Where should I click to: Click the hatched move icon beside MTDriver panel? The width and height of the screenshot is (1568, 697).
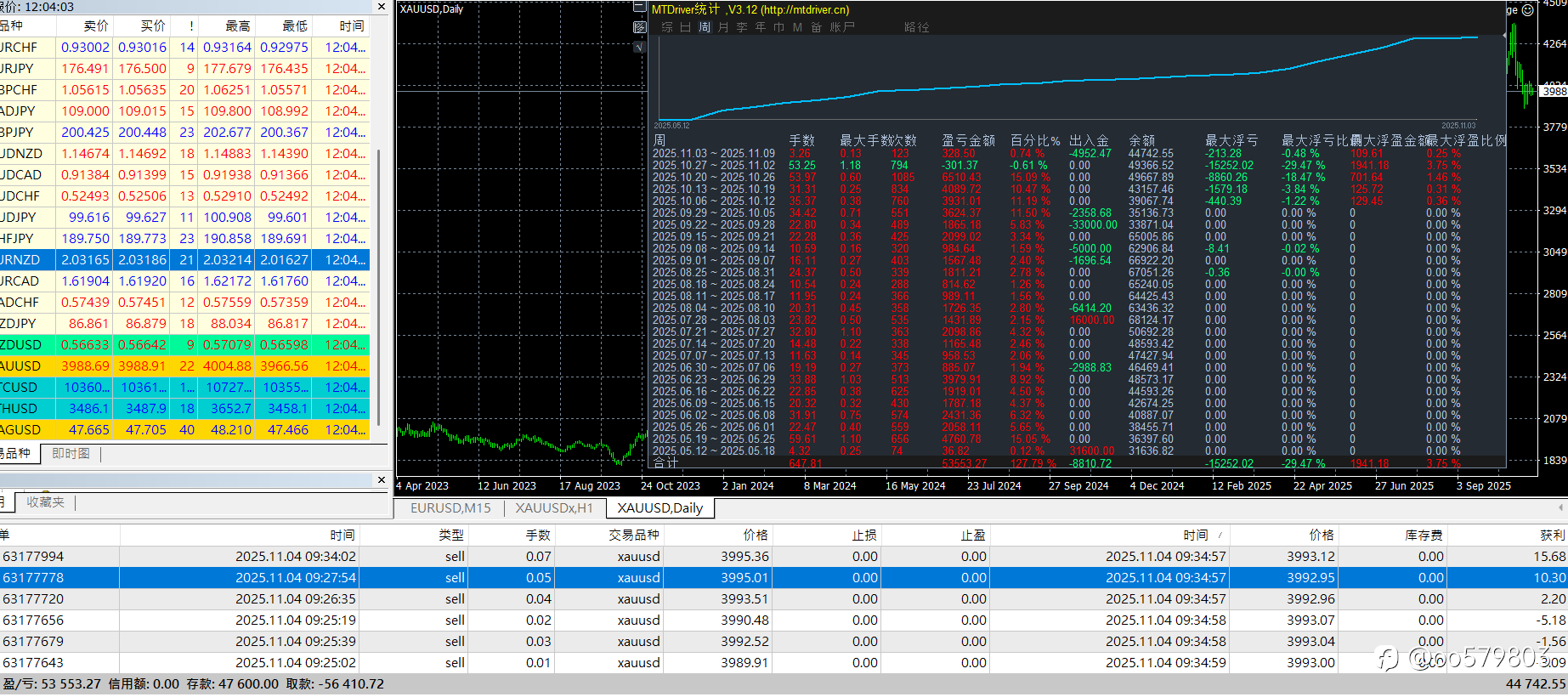tap(640, 27)
